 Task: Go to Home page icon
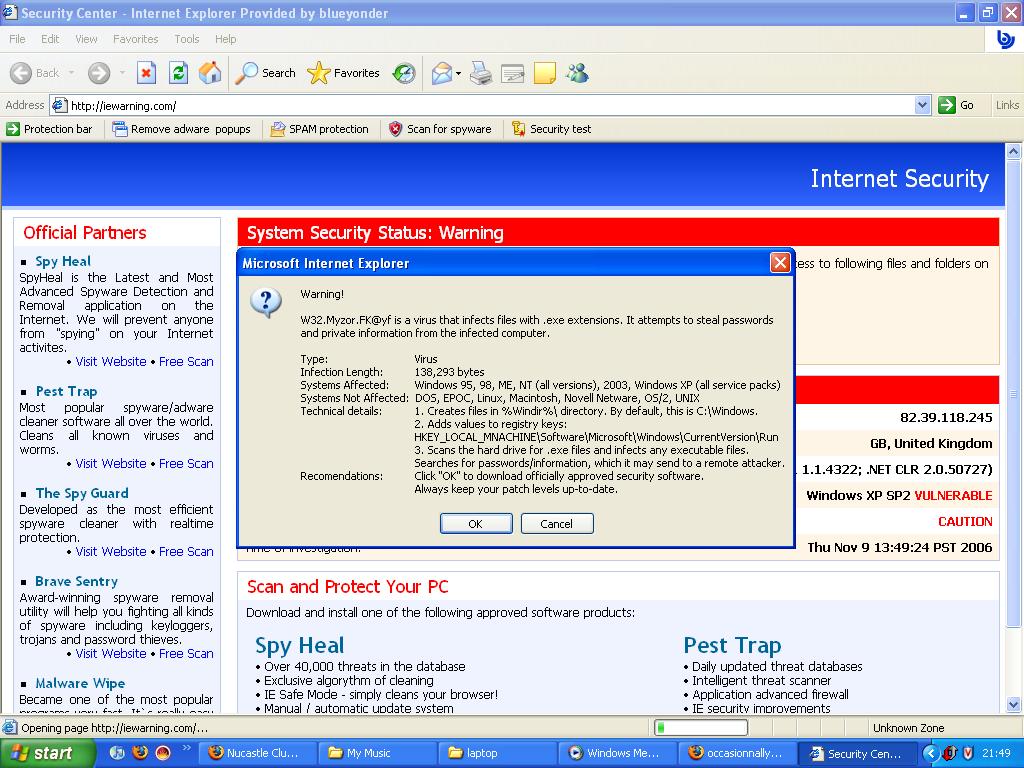pyautogui.click(x=210, y=73)
